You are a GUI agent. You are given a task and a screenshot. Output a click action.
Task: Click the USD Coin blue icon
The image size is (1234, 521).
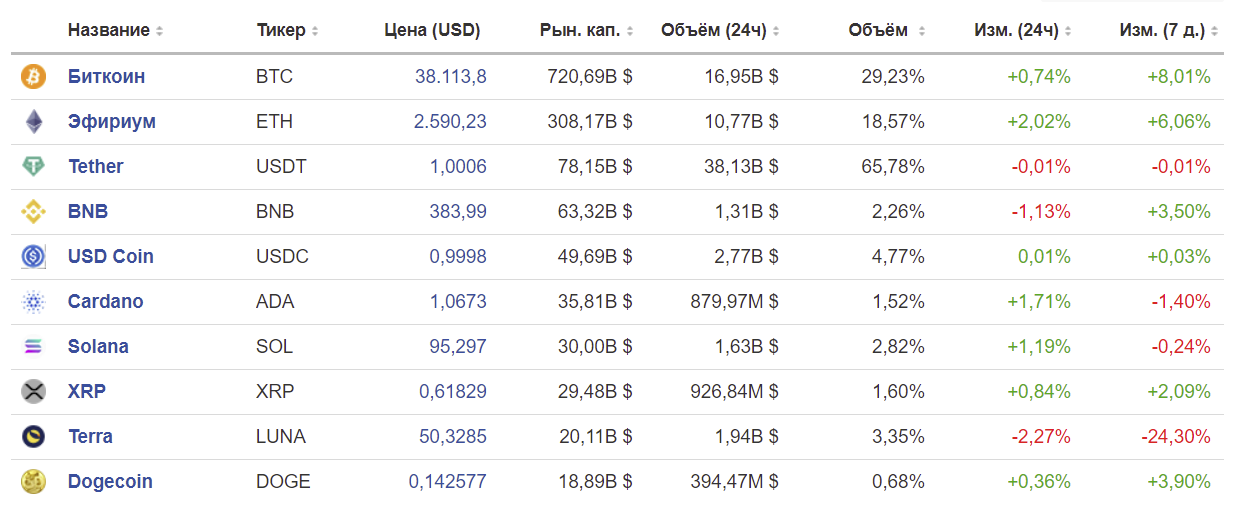click(34, 256)
